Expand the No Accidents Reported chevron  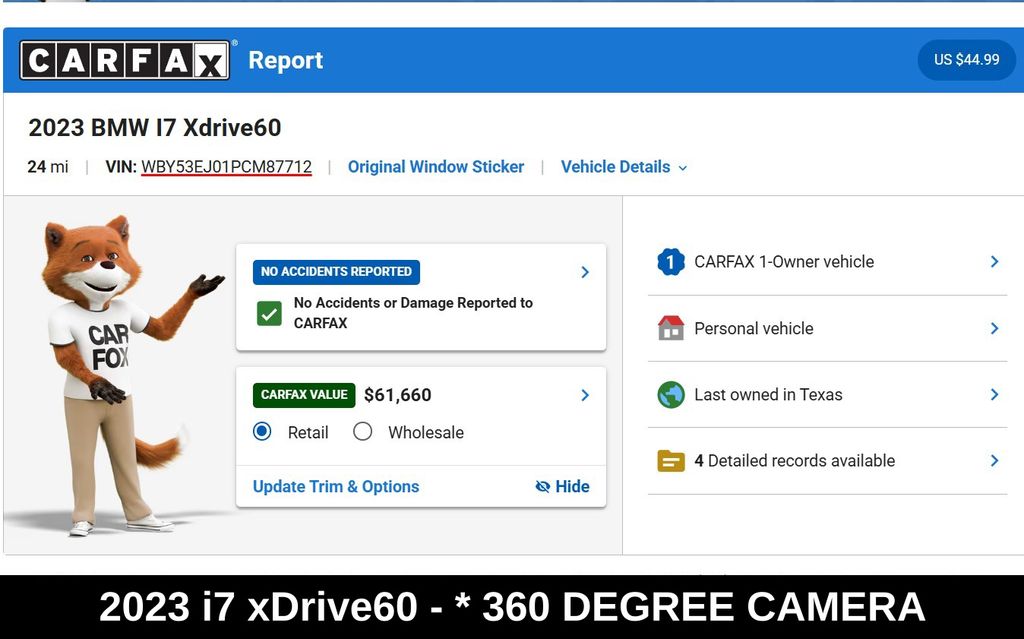585,272
